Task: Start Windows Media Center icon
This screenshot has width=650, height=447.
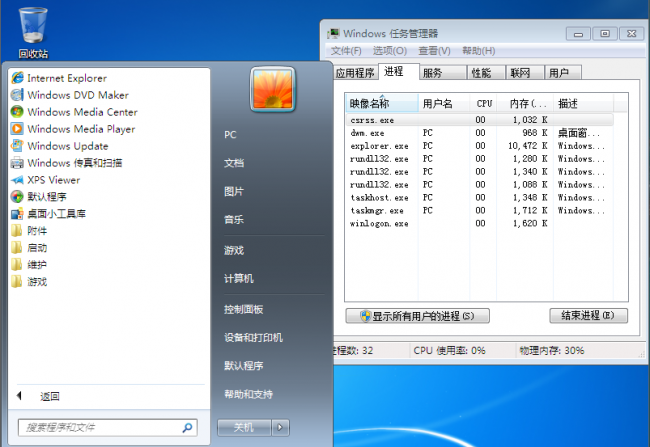Action: pos(17,112)
